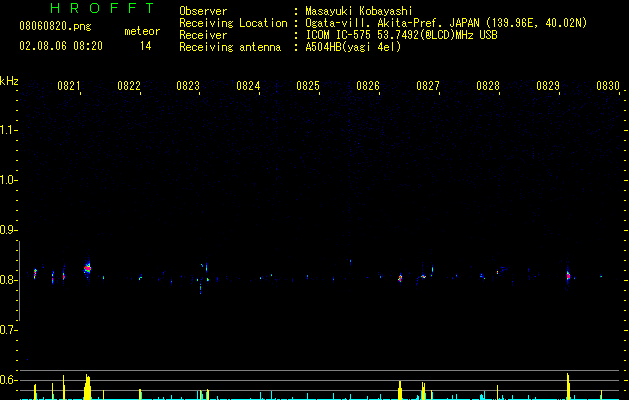The image size is (629, 400).
Task: Click the yellow intensity bar after 0829
Action: [568, 386]
